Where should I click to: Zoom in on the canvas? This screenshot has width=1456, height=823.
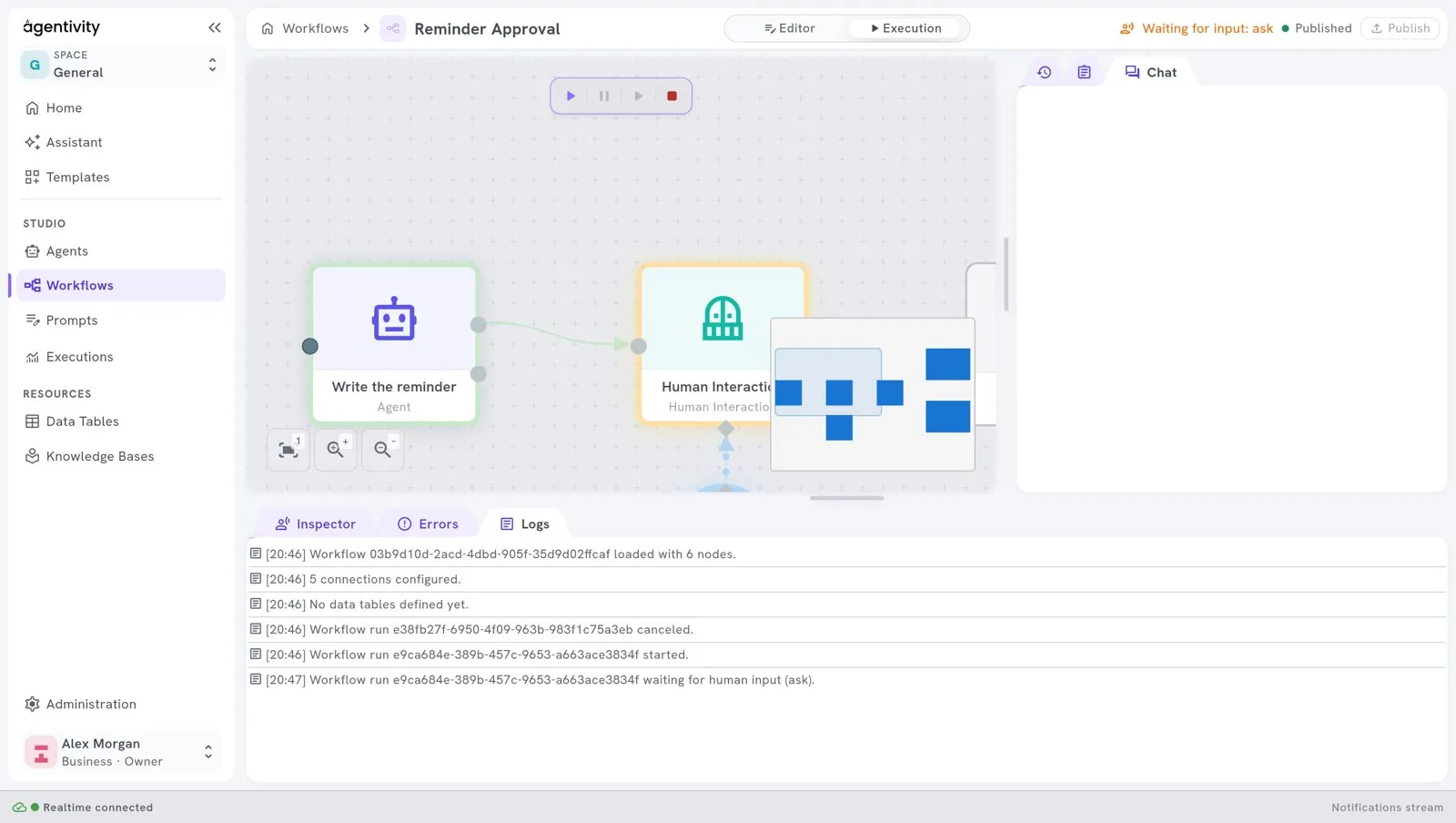coord(336,450)
